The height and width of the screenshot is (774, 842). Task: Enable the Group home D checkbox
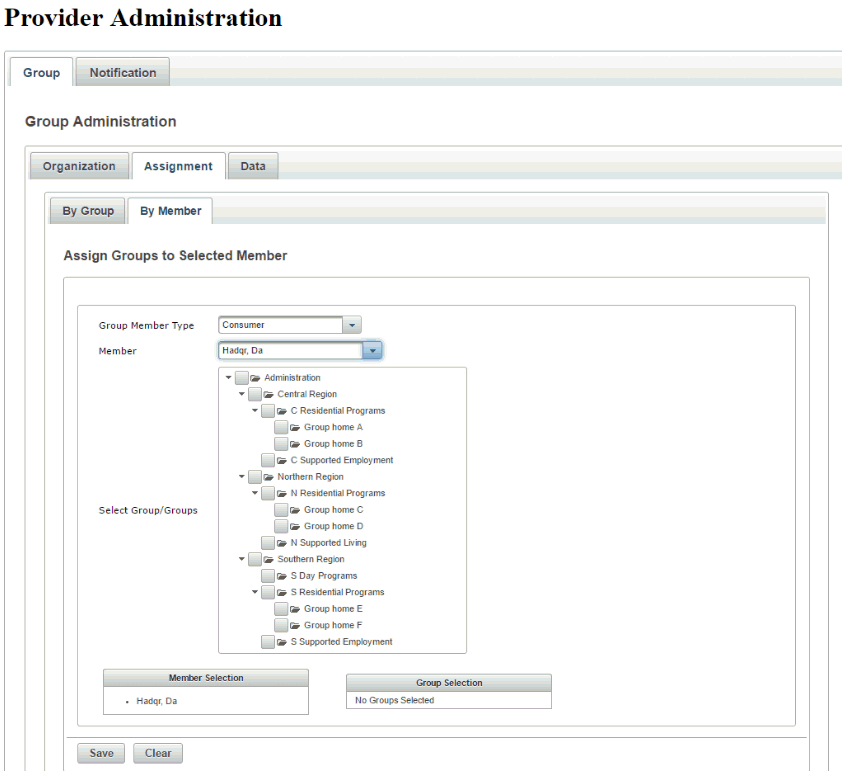(x=281, y=526)
